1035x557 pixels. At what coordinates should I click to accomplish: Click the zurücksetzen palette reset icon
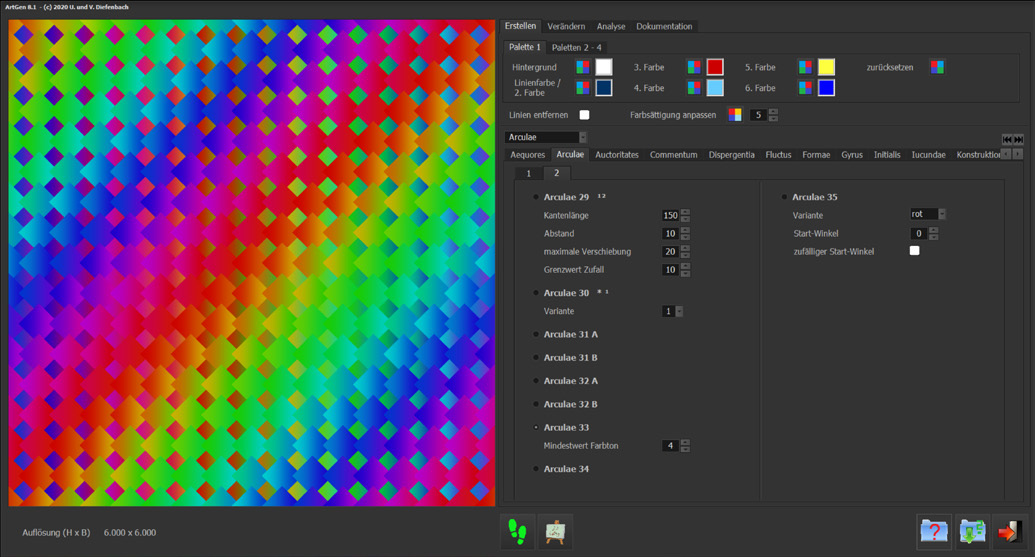click(937, 67)
